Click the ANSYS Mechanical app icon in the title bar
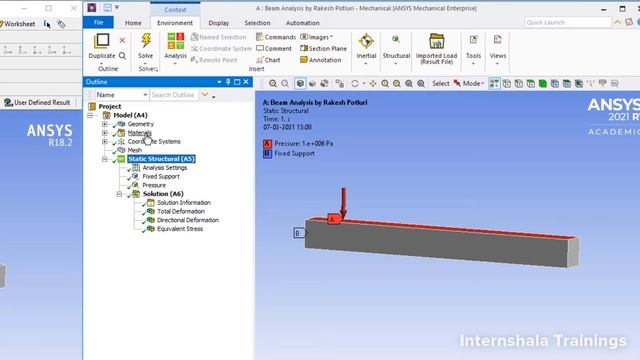Image resolution: width=640 pixels, height=360 pixels. 92,8
